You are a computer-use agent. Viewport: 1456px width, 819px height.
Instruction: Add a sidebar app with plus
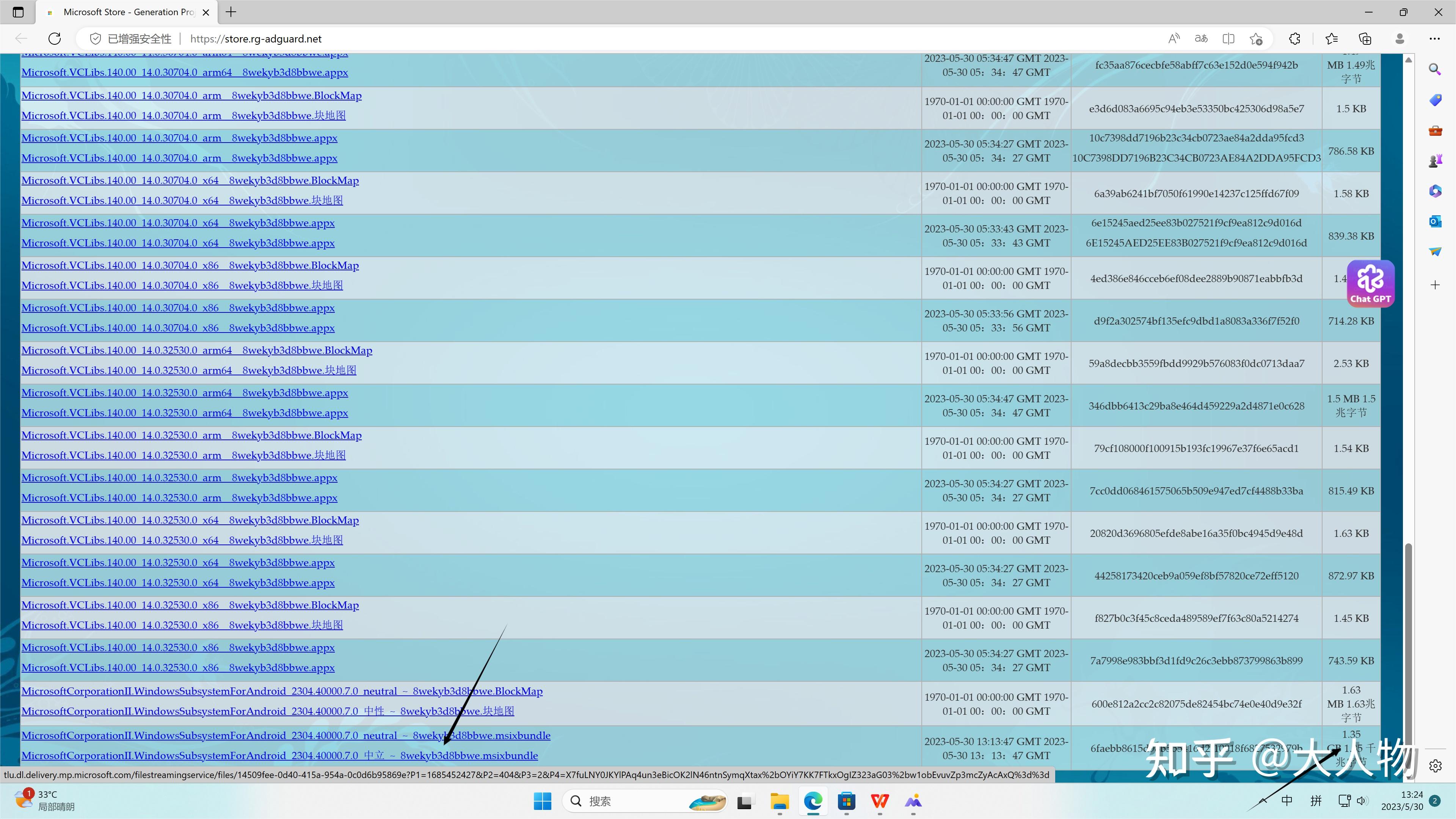(1435, 285)
